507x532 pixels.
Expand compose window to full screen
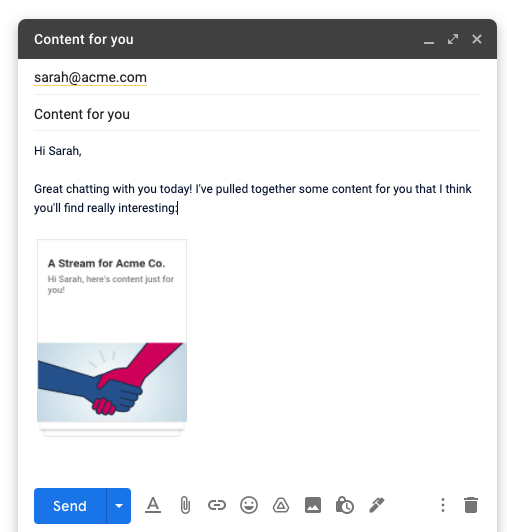453,39
